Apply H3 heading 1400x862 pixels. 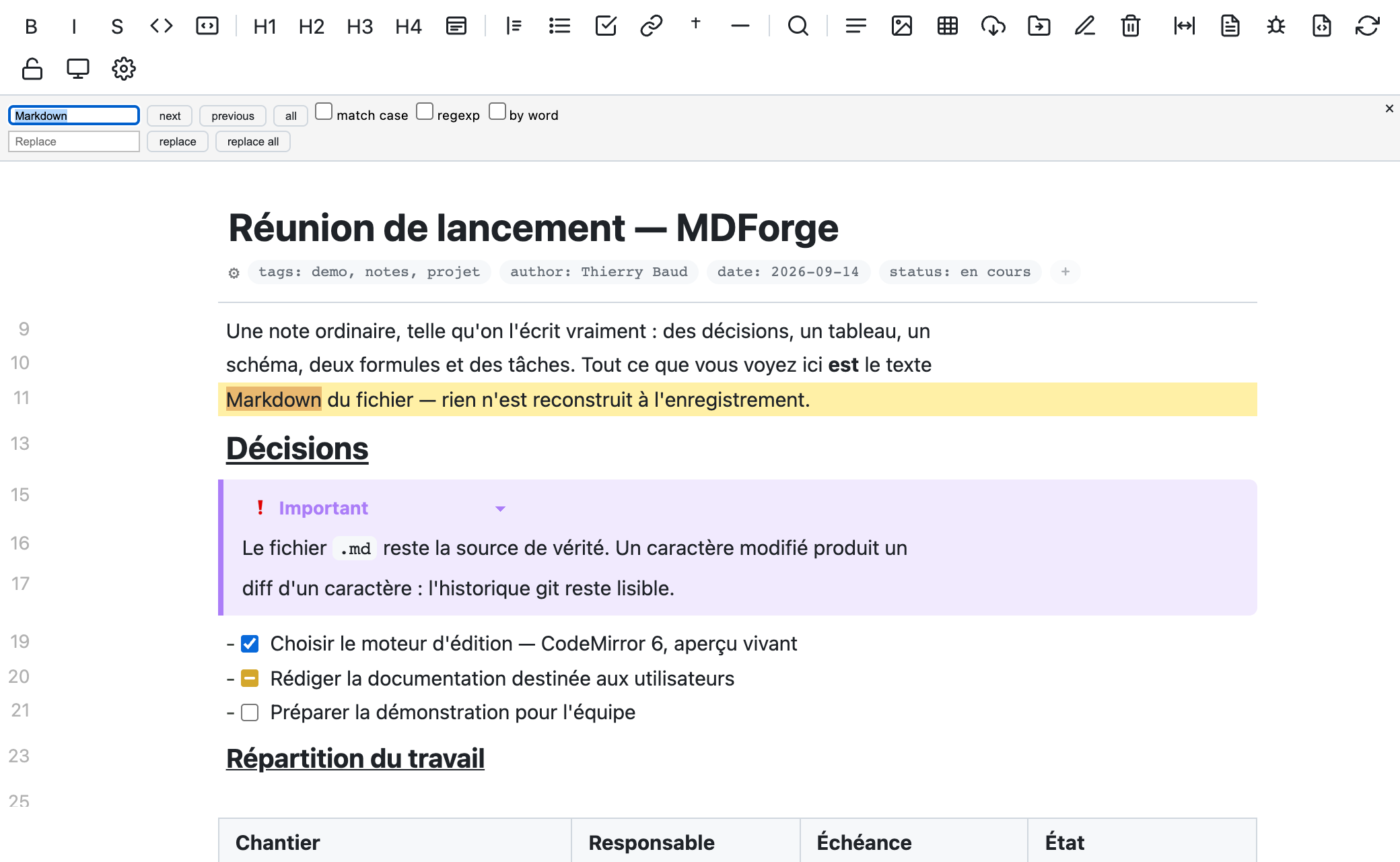tap(360, 26)
